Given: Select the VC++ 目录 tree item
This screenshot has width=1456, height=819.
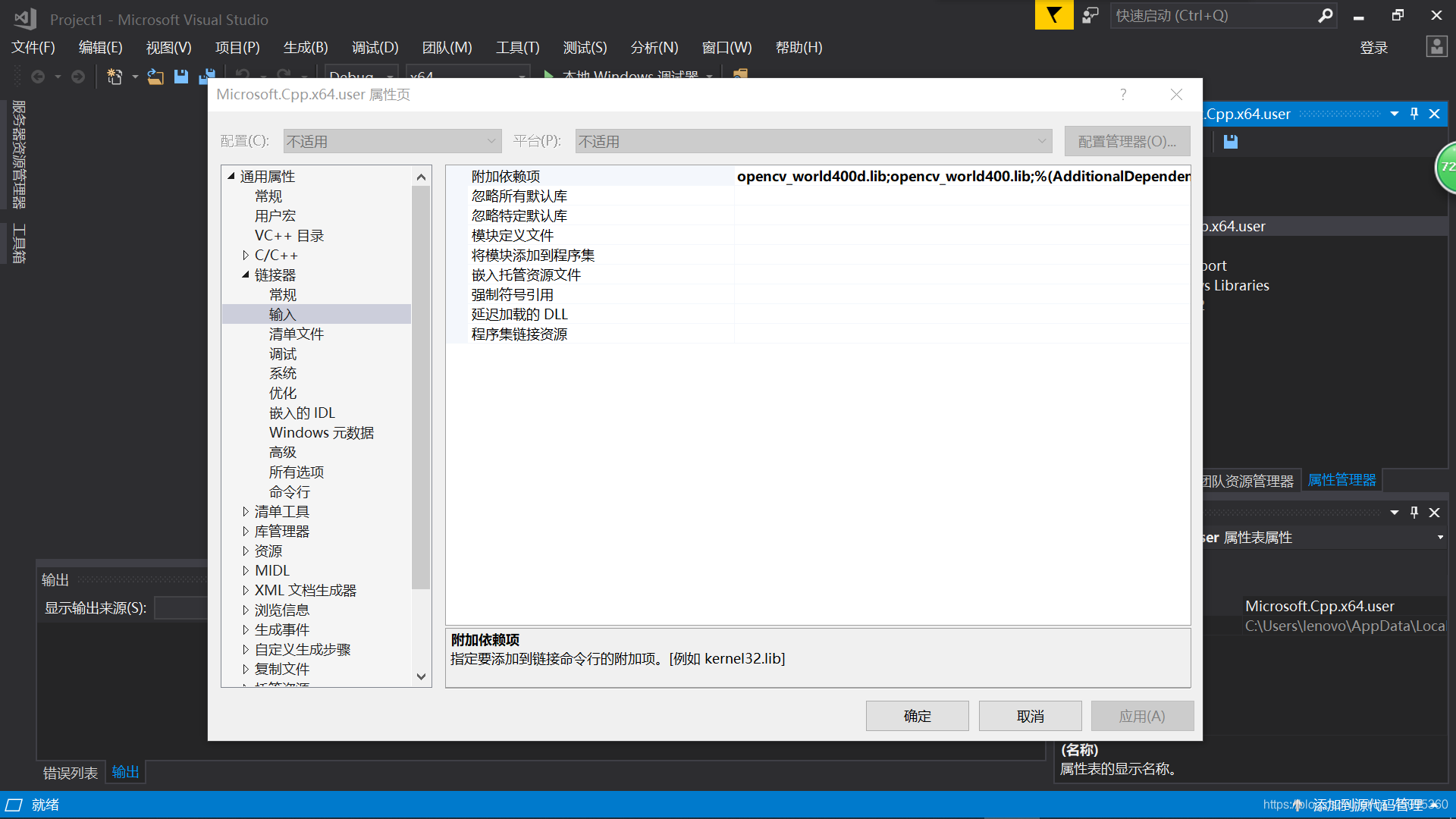Looking at the screenshot, I should [289, 236].
